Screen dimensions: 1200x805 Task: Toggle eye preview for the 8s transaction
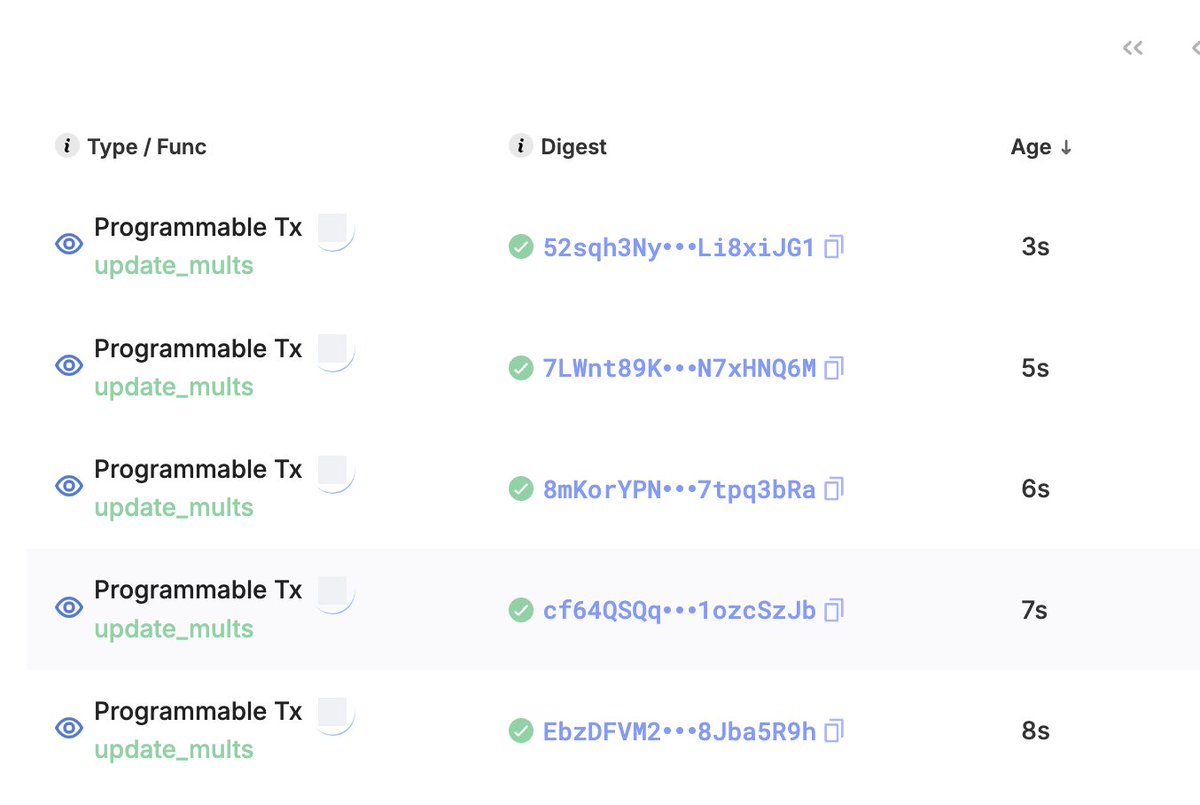coord(69,728)
